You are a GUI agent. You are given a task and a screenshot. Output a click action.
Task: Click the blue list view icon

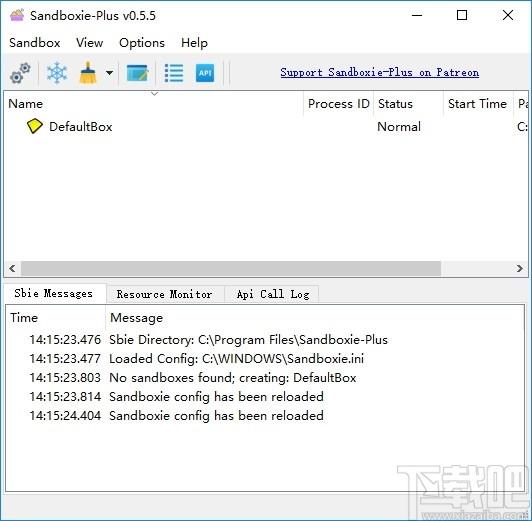[174, 73]
